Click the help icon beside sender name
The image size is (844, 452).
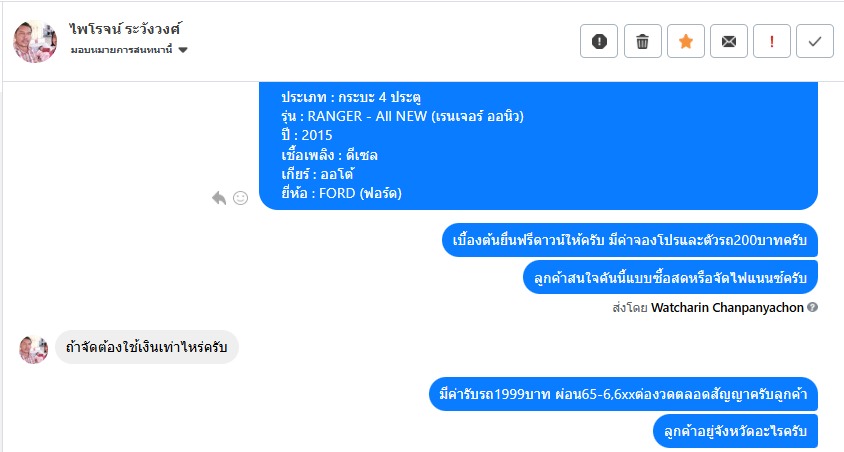click(x=813, y=308)
